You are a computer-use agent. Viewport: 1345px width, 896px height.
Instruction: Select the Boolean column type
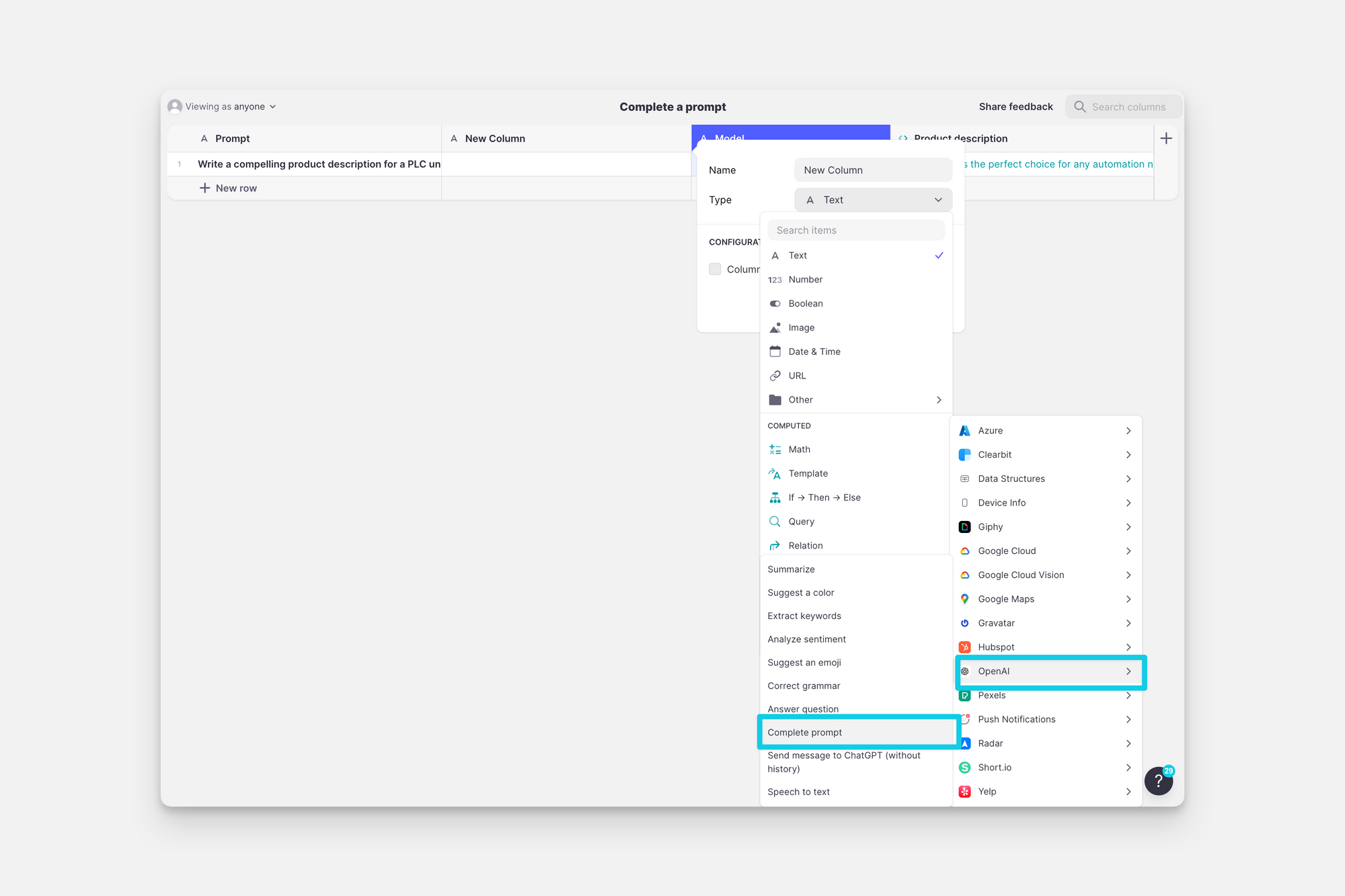pos(805,304)
